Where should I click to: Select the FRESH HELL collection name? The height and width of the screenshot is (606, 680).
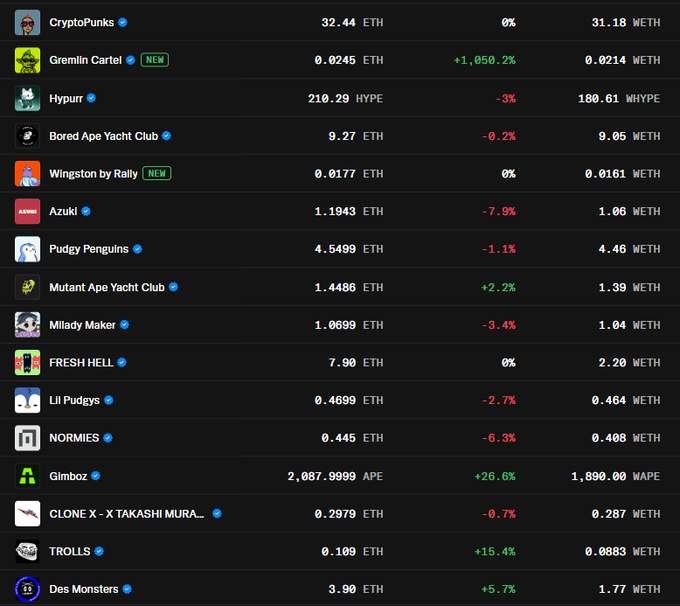pyautogui.click(x=81, y=363)
